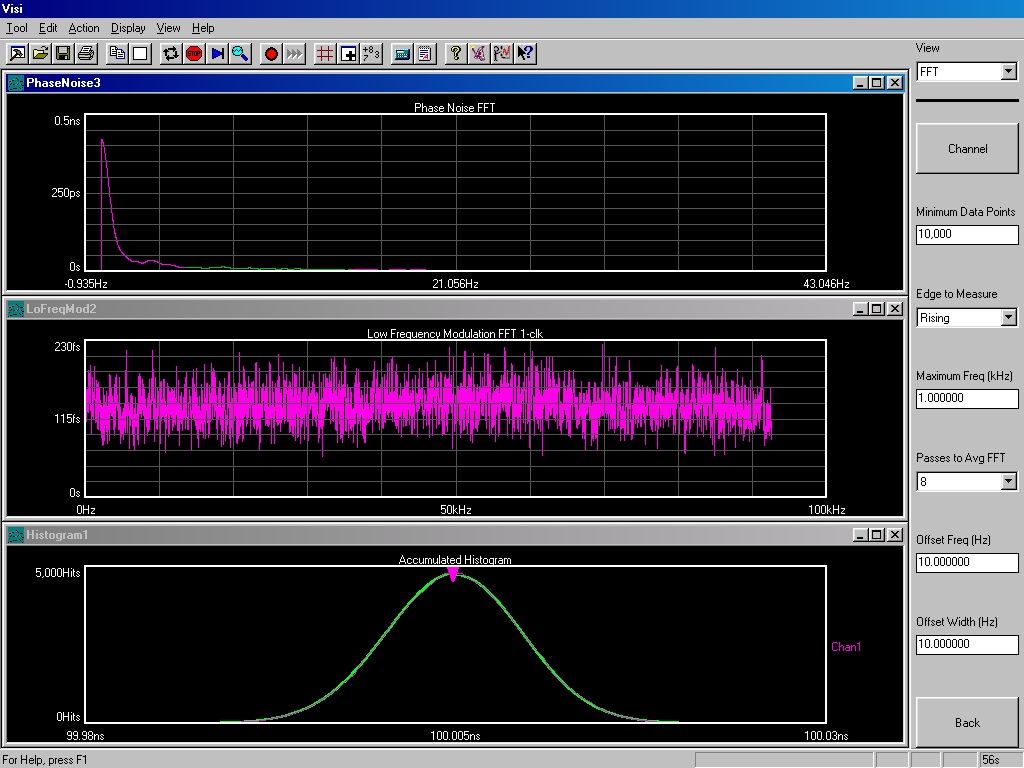Expand the Passes to Avg FFT dropdown
1024x768 pixels.
1008,481
